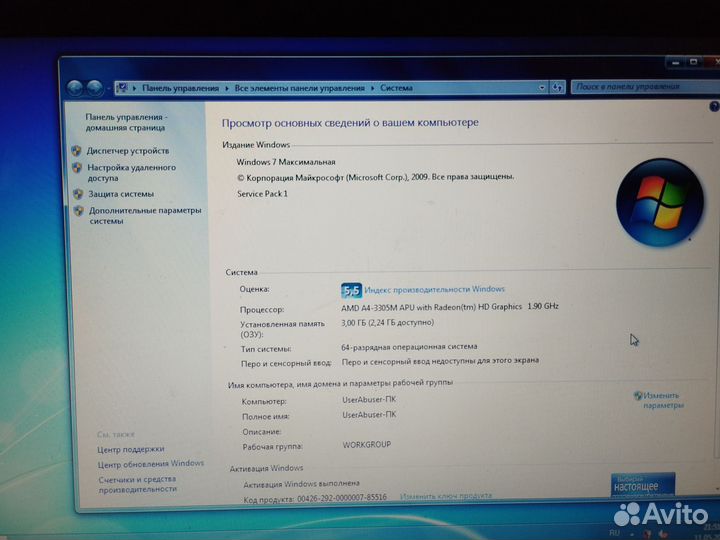This screenshot has width=720, height=540.
Task: Click the product code 00426-292-0000007-85516
Action: click(342, 498)
